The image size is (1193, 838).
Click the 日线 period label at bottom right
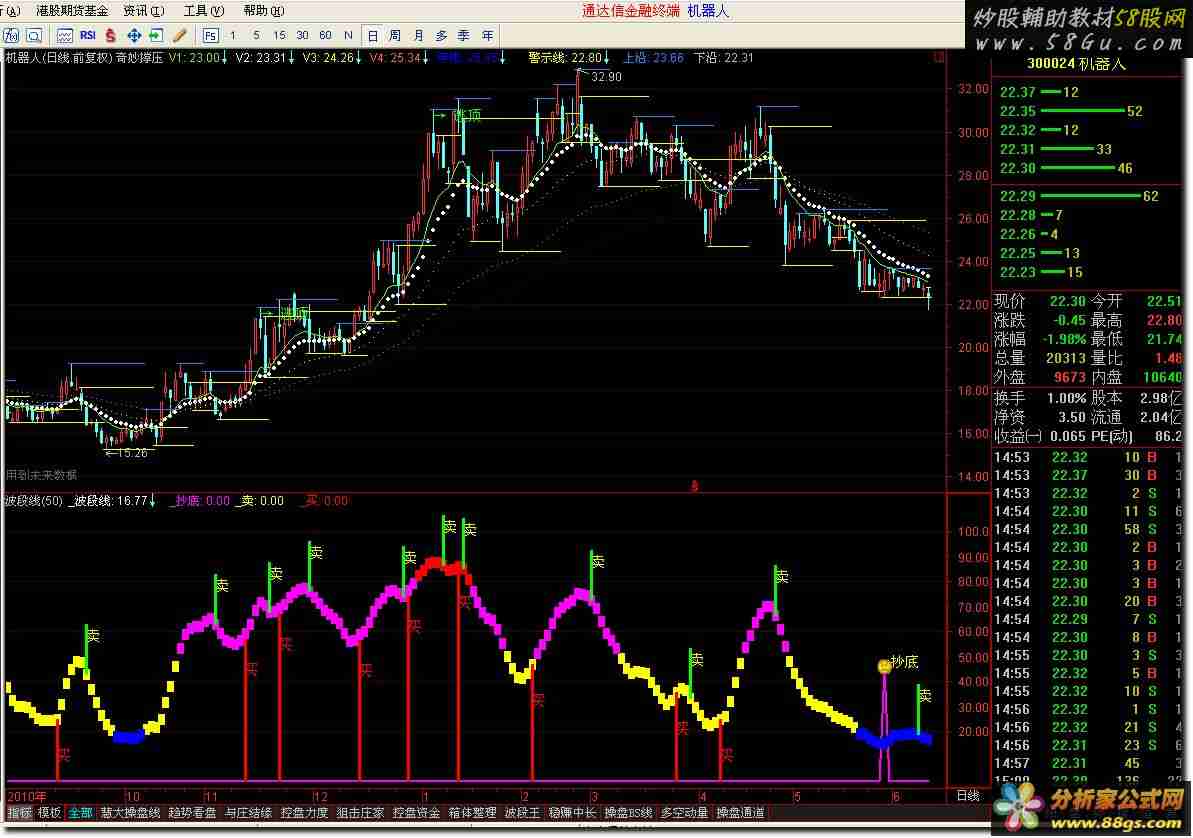(x=968, y=795)
